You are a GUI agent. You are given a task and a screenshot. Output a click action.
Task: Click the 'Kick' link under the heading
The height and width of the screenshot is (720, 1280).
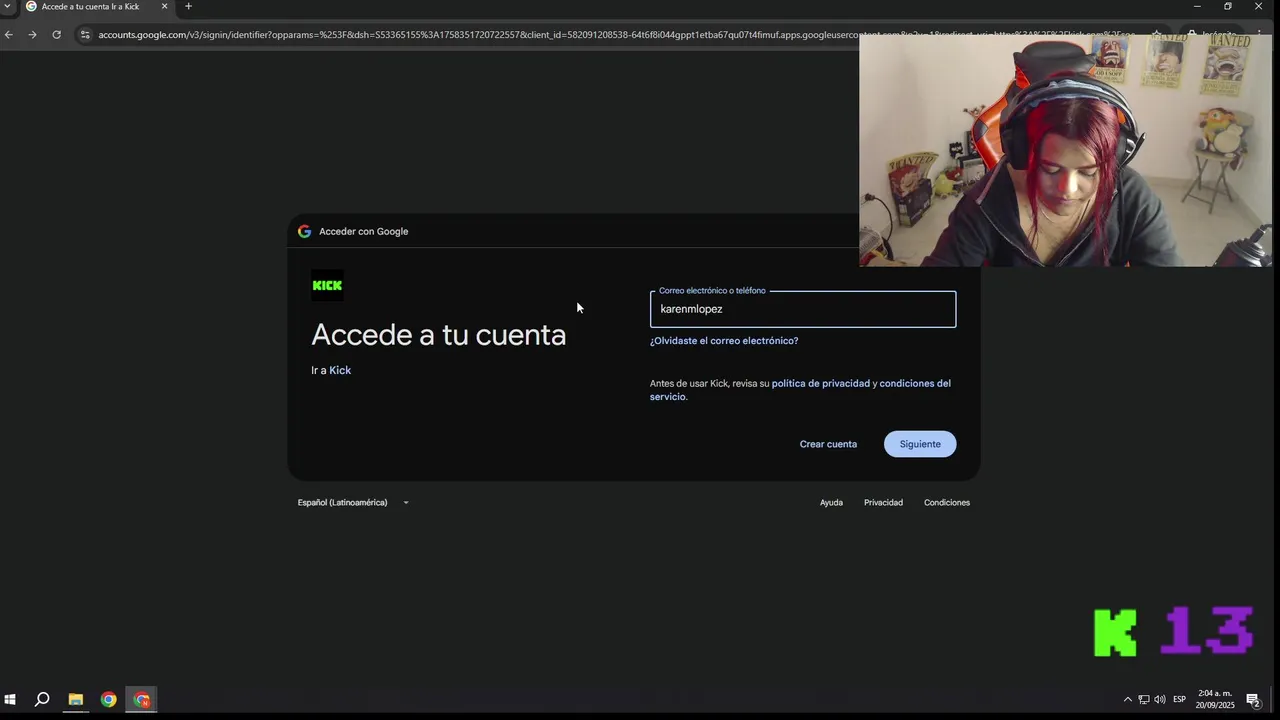coord(340,370)
